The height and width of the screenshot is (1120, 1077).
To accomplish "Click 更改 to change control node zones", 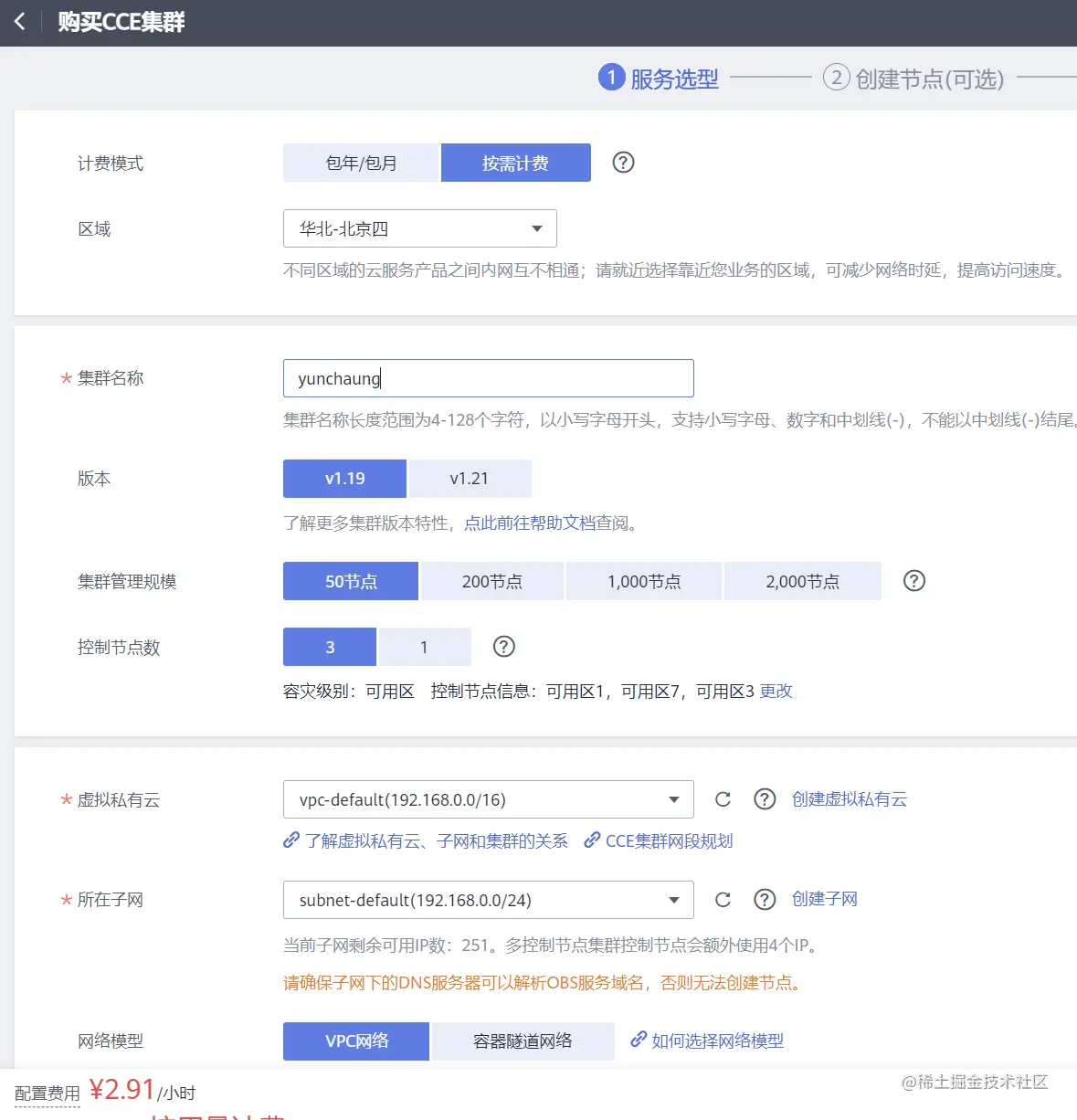I will [776, 692].
